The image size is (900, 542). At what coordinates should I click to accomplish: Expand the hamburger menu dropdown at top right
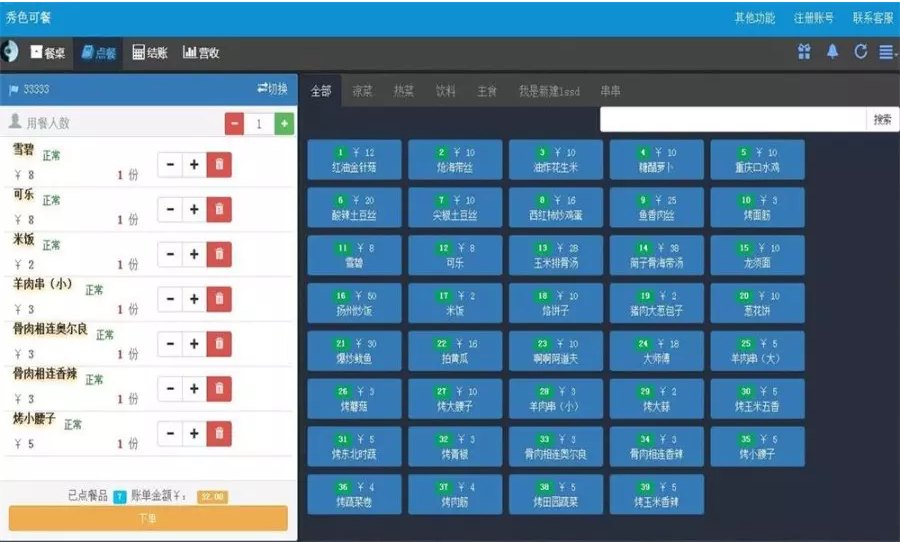pyautogui.click(x=886, y=52)
